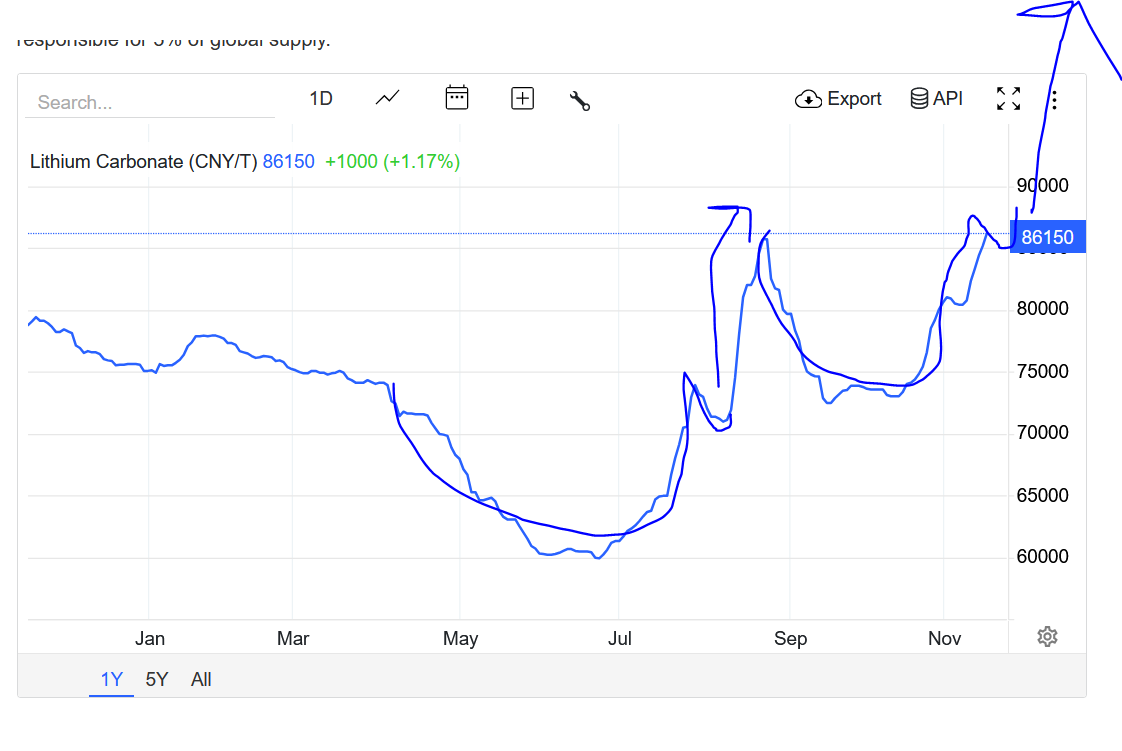Select the 1Y time range tab
The image size is (1122, 751).
112,679
